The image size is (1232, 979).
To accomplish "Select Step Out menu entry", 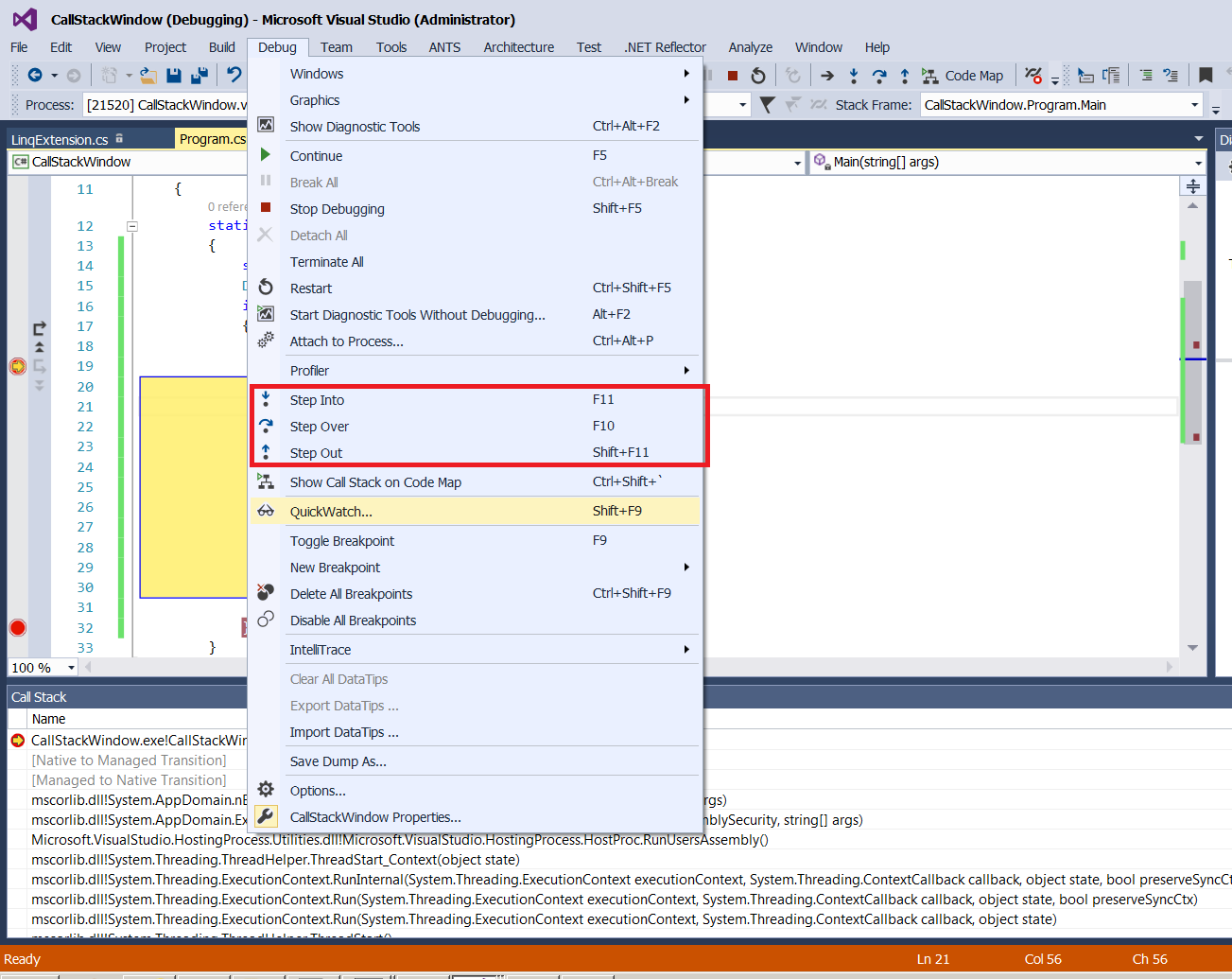I will point(475,453).
